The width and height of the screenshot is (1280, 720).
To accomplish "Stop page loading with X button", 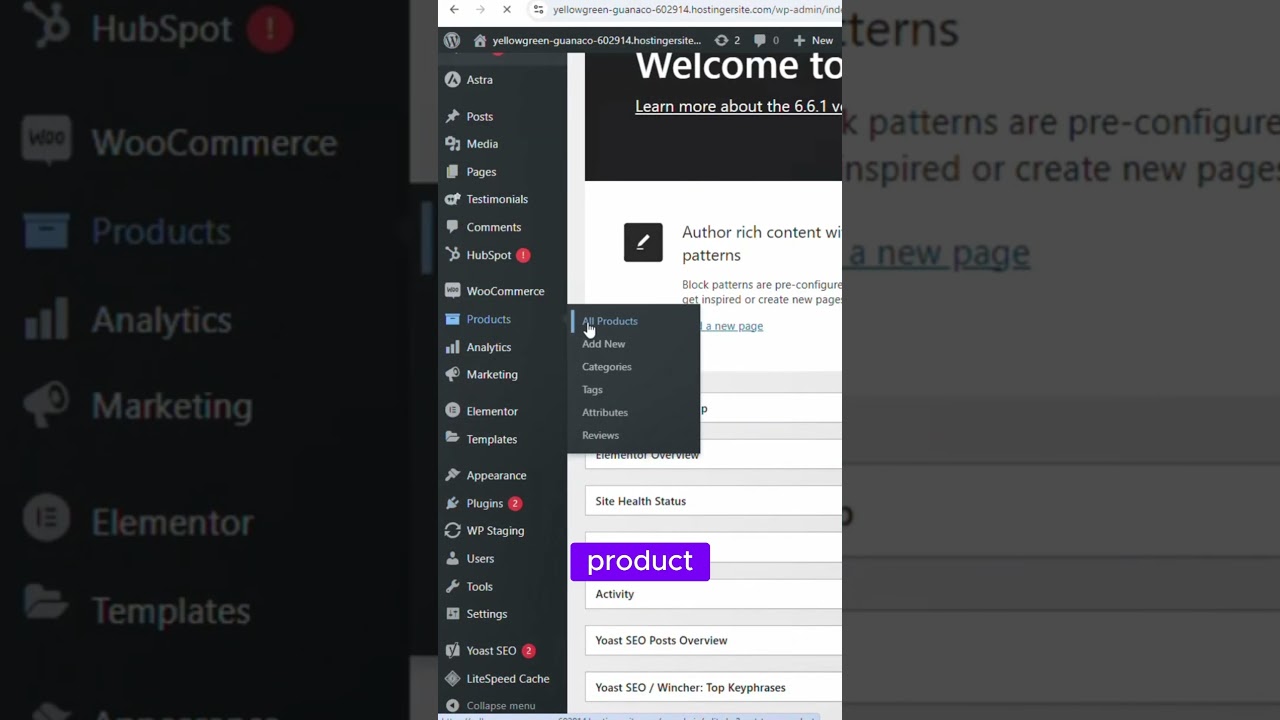I will tap(506, 10).
